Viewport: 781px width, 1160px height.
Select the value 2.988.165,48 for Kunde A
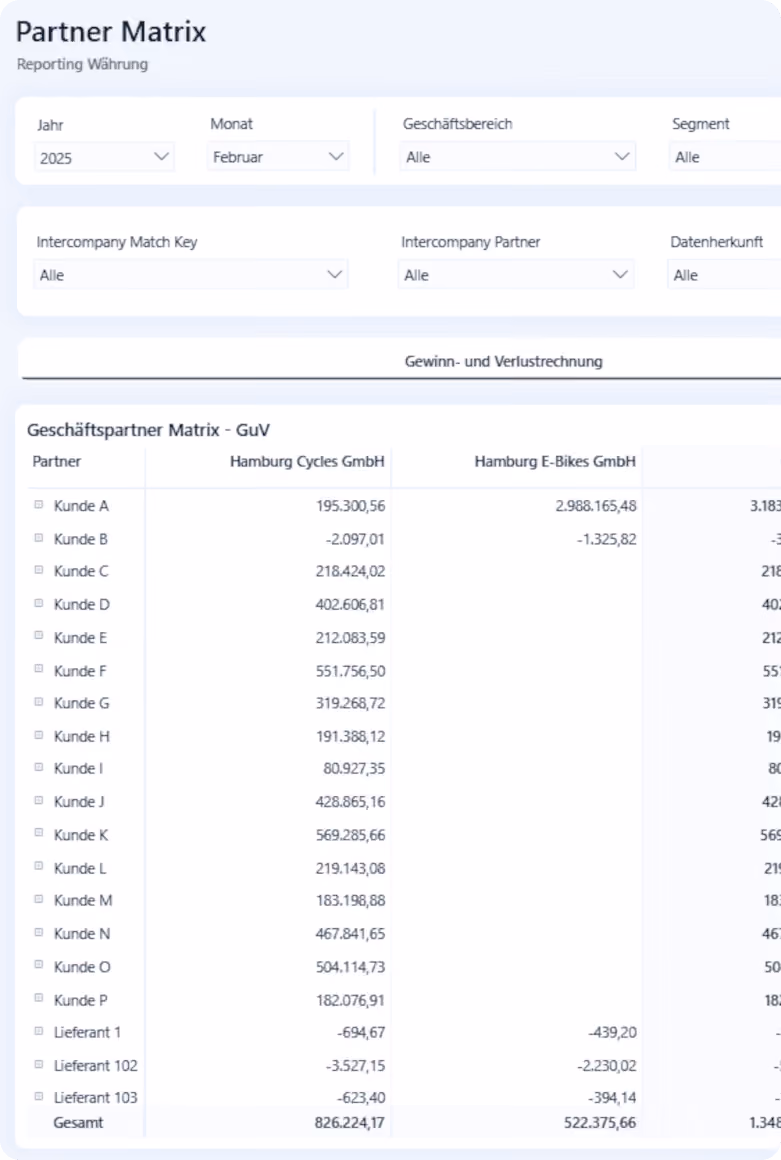596,506
